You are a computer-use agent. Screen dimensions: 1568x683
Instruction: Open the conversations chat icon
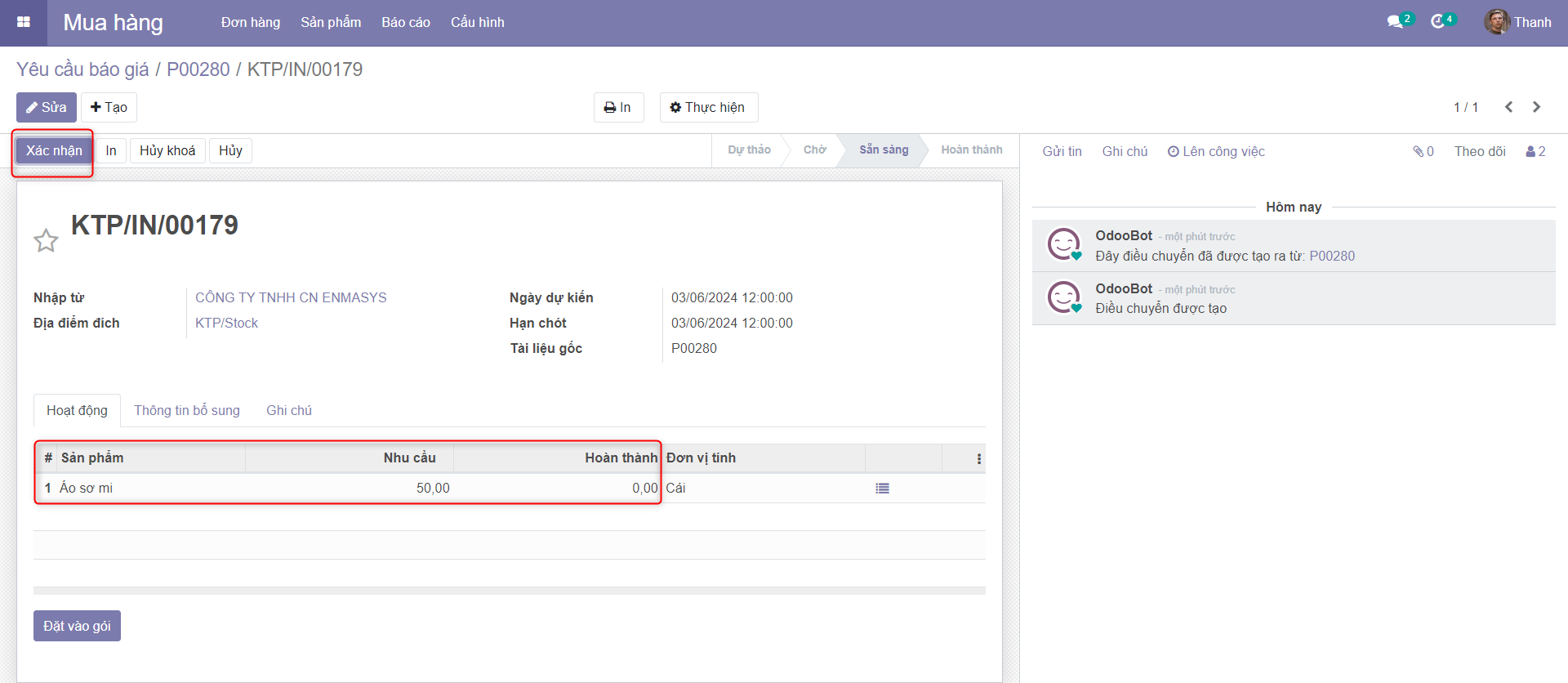pyautogui.click(x=1395, y=22)
